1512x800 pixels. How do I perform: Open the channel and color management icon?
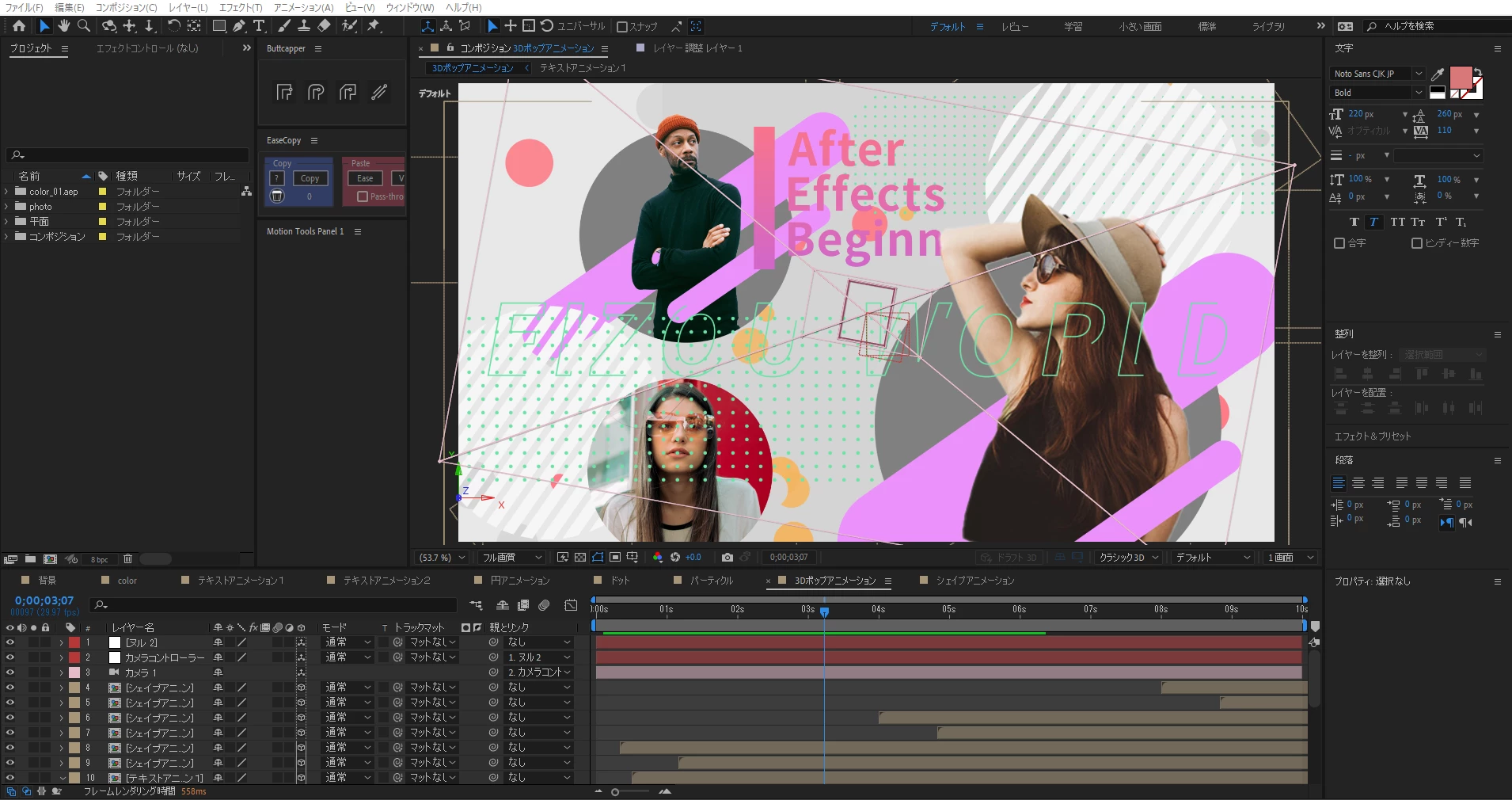(x=657, y=558)
